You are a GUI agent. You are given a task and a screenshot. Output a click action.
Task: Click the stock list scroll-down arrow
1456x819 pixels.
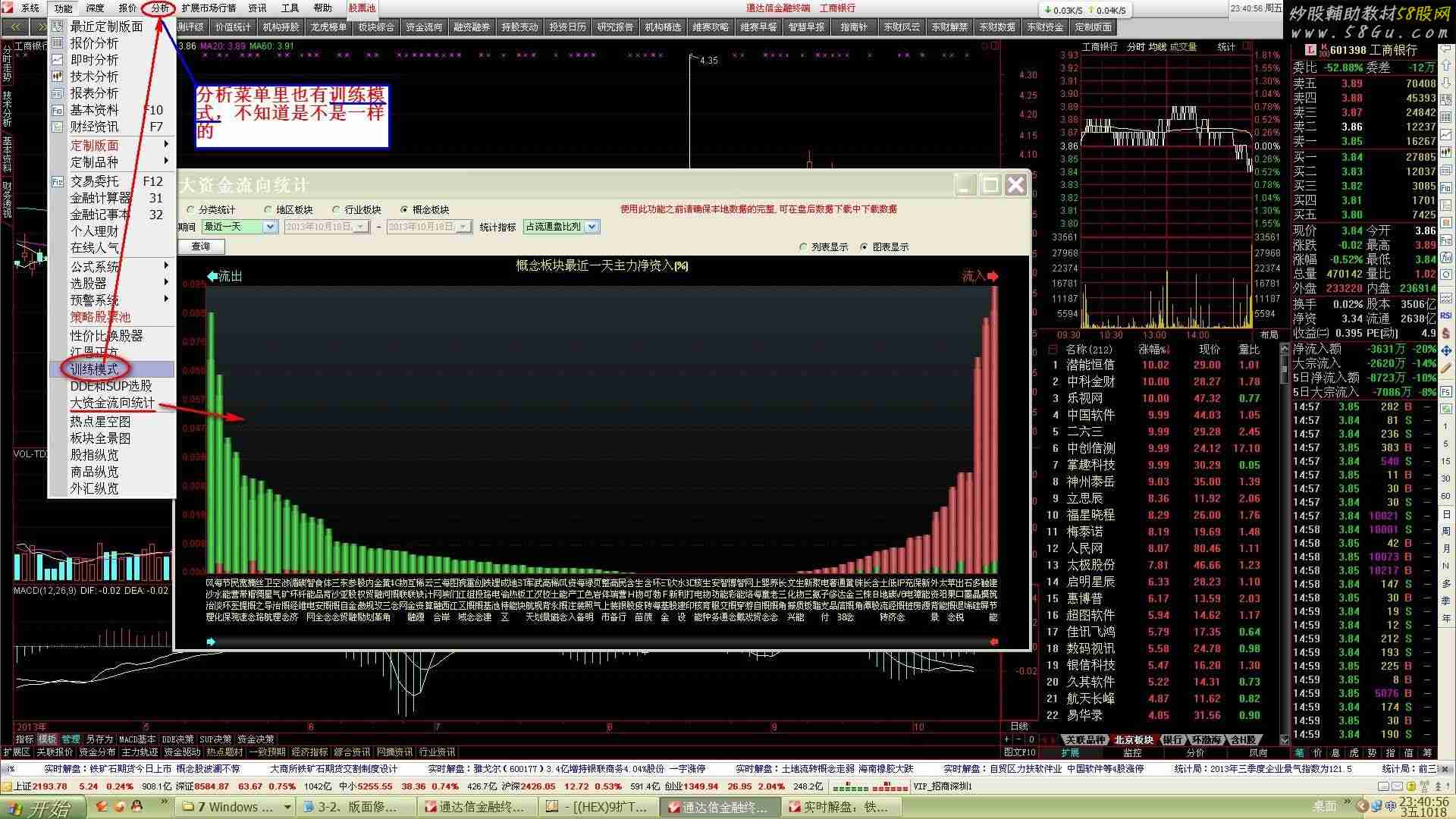[x=1285, y=739]
